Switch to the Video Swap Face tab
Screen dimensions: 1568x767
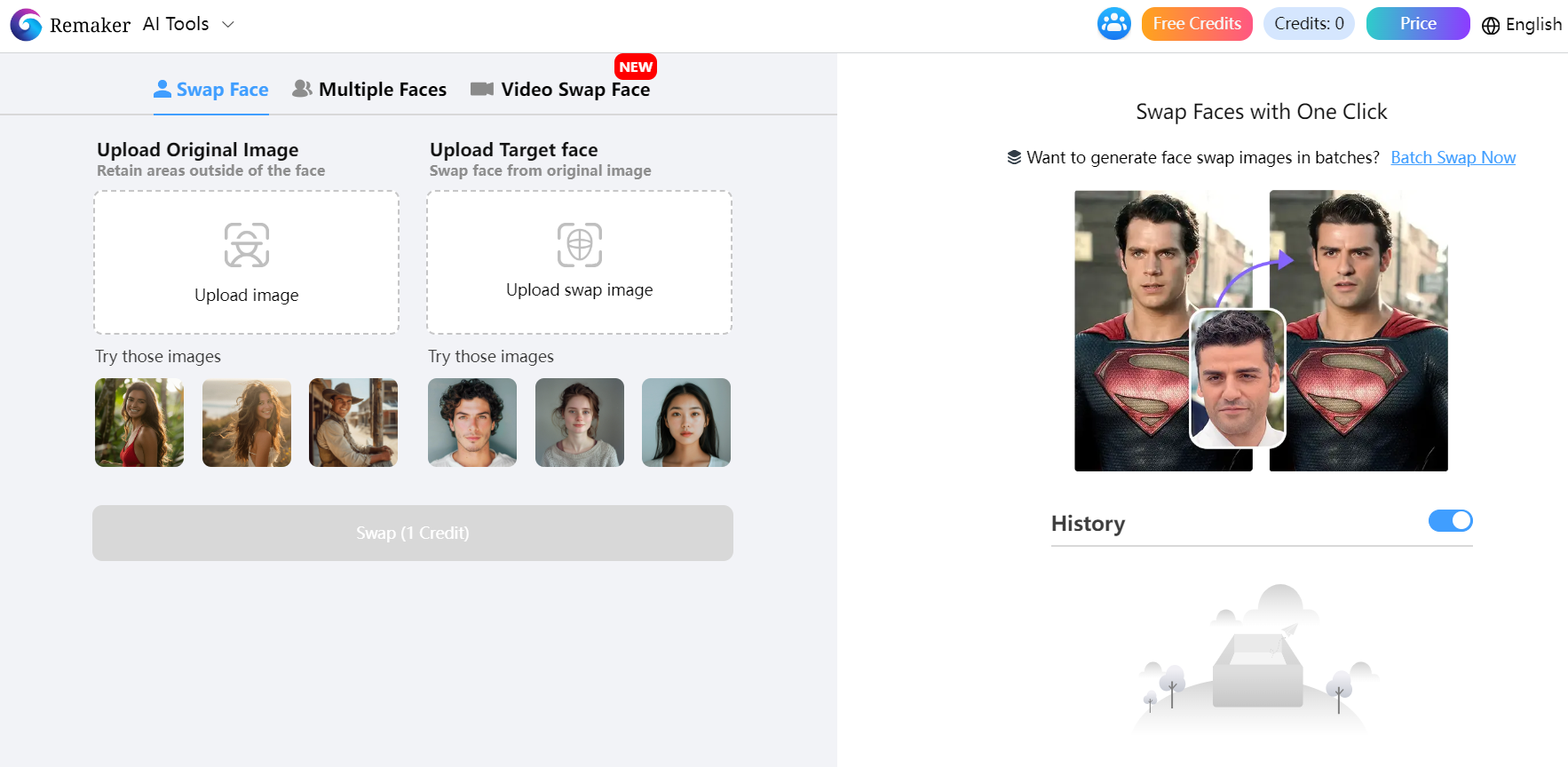(561, 90)
